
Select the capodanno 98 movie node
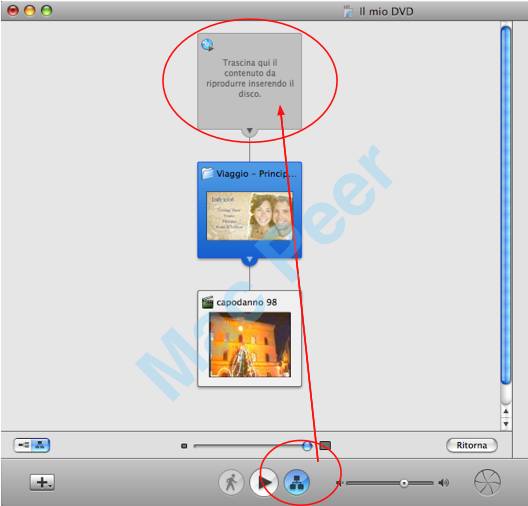click(249, 338)
